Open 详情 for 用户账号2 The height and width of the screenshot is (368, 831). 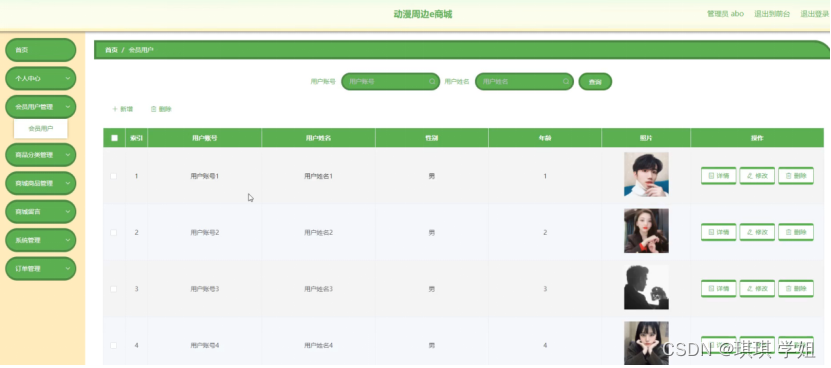[x=718, y=232]
